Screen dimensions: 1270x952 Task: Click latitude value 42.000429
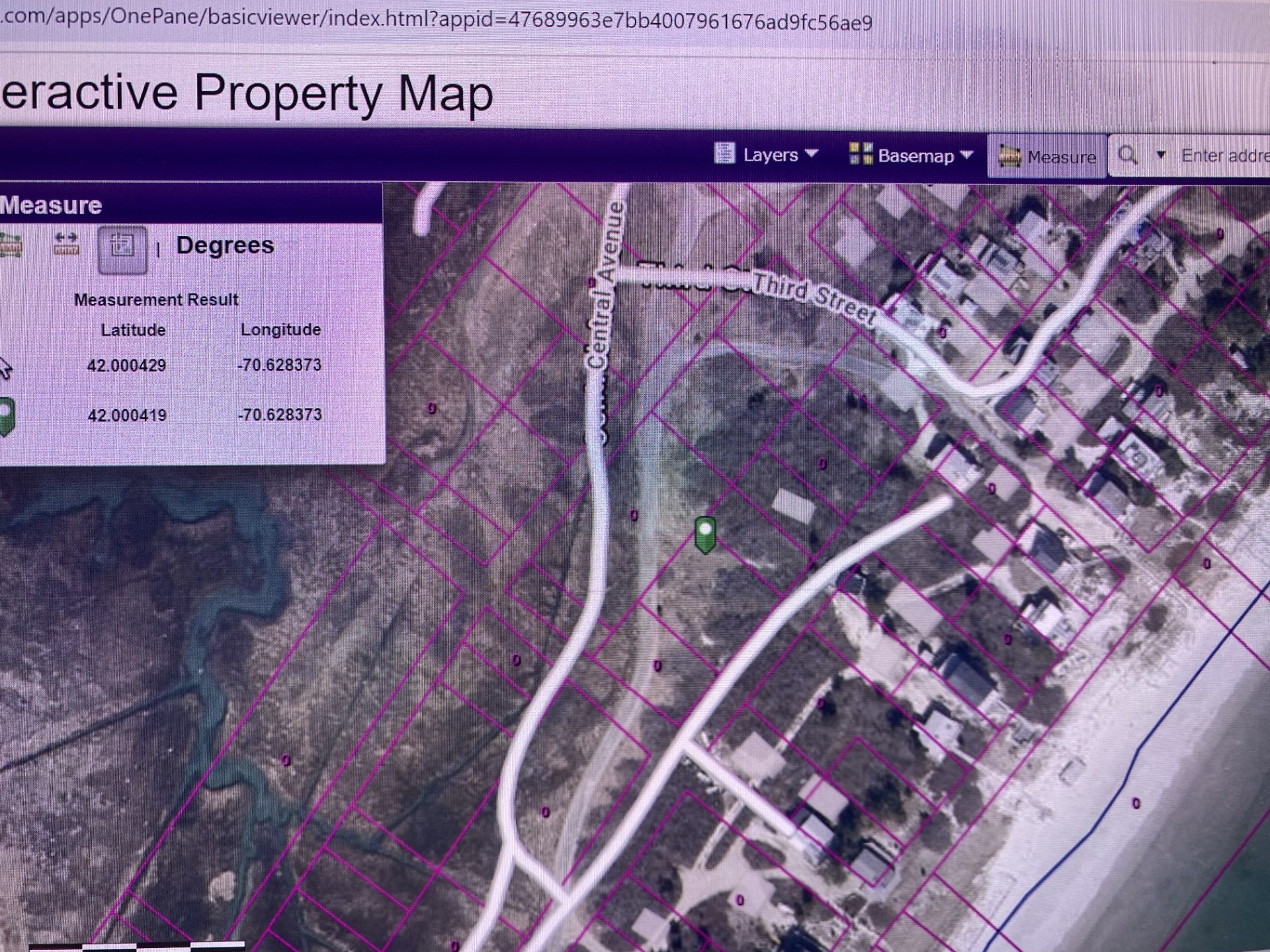pos(126,366)
